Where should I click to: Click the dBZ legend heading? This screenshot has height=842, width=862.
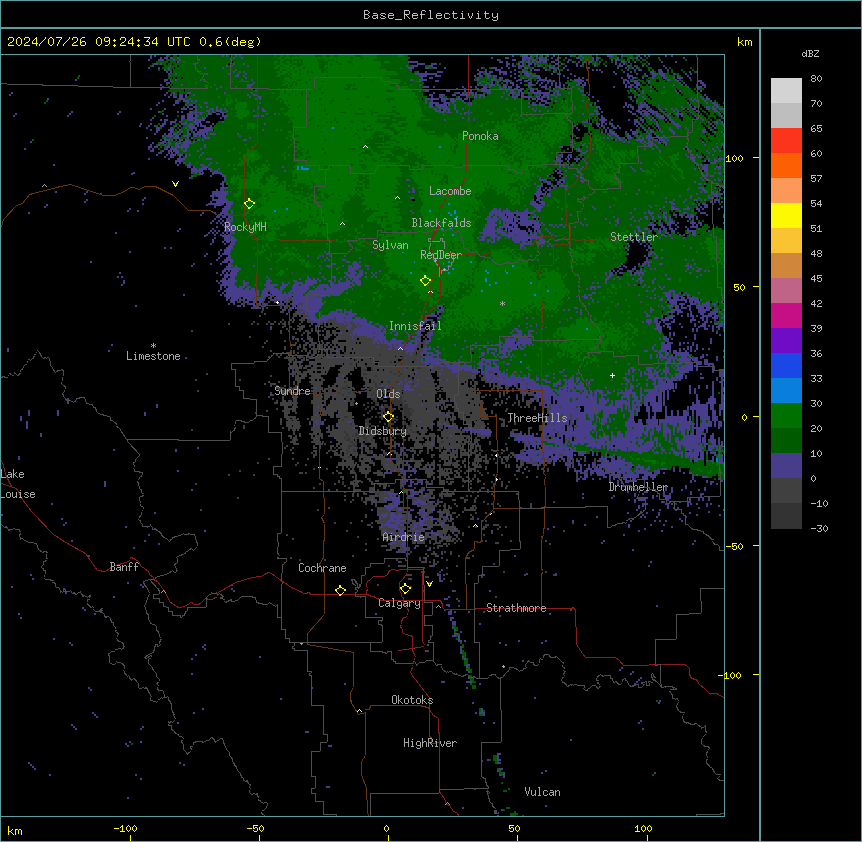810,54
